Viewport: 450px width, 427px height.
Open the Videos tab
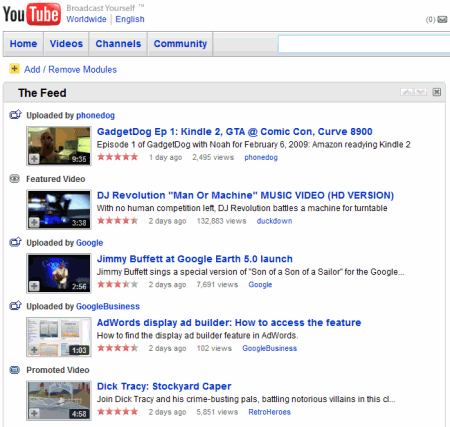click(66, 44)
